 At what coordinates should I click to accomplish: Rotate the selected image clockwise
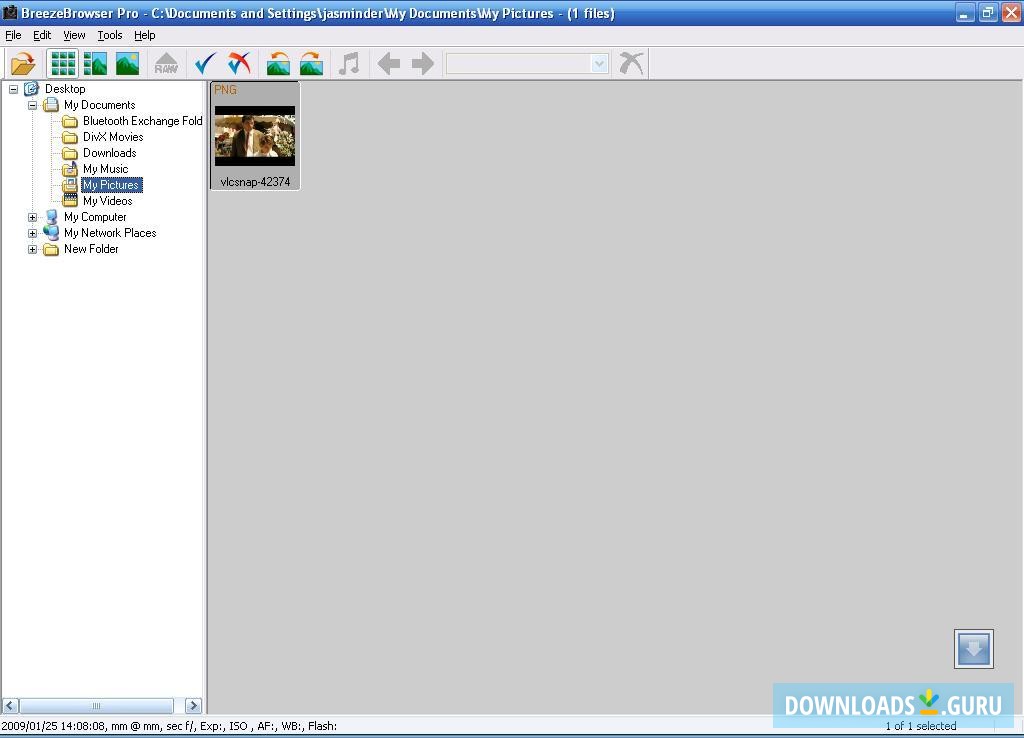pyautogui.click(x=311, y=62)
